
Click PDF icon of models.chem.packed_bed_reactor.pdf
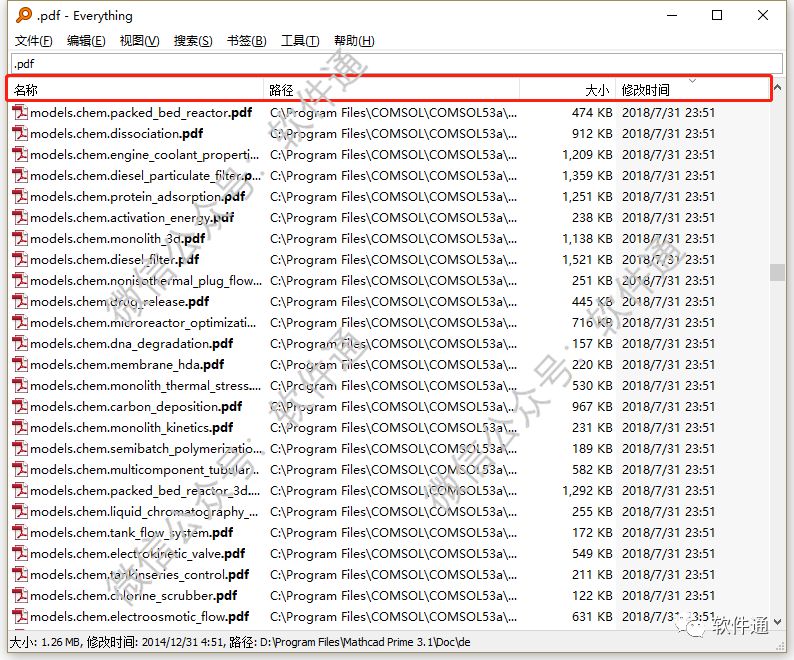(x=20, y=112)
